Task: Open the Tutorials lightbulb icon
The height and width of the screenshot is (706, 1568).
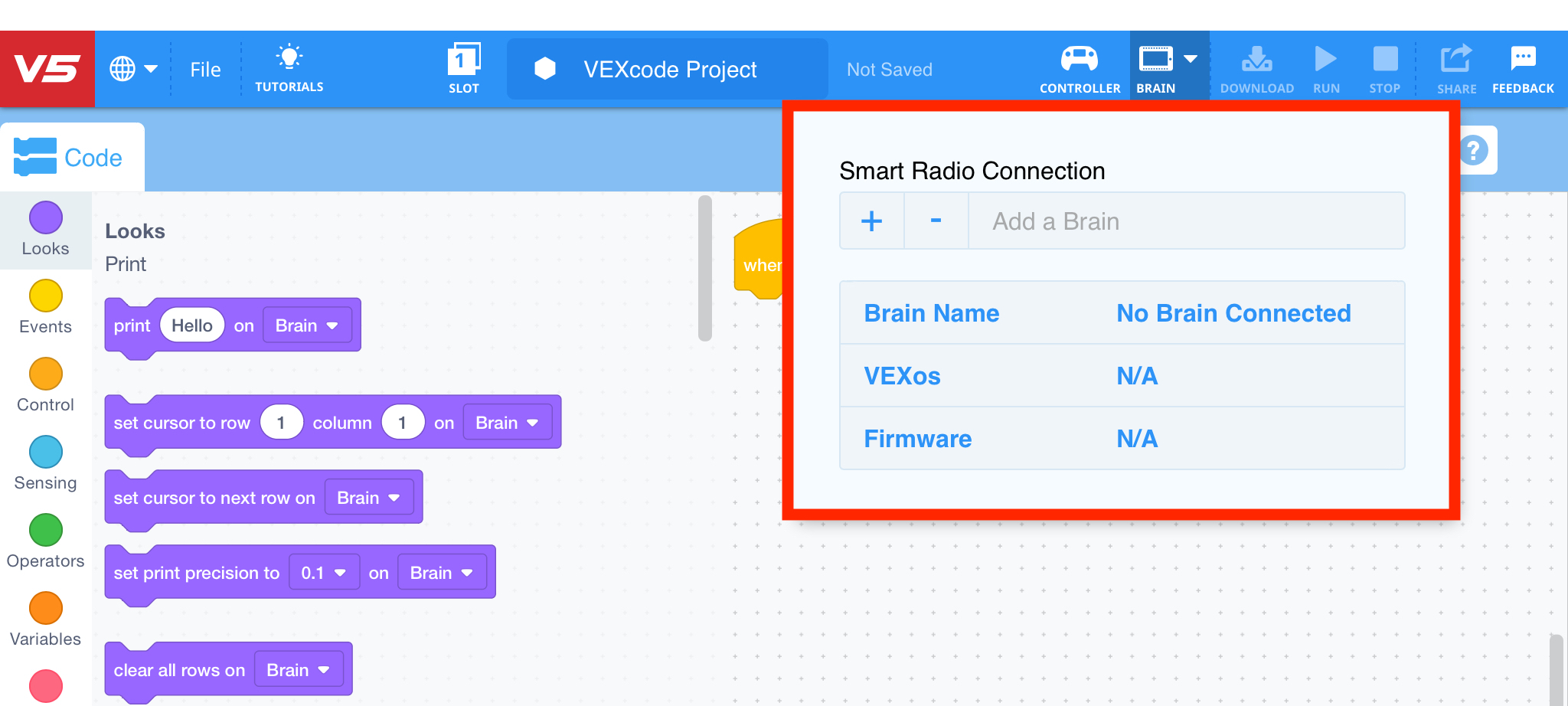Action: click(x=289, y=69)
